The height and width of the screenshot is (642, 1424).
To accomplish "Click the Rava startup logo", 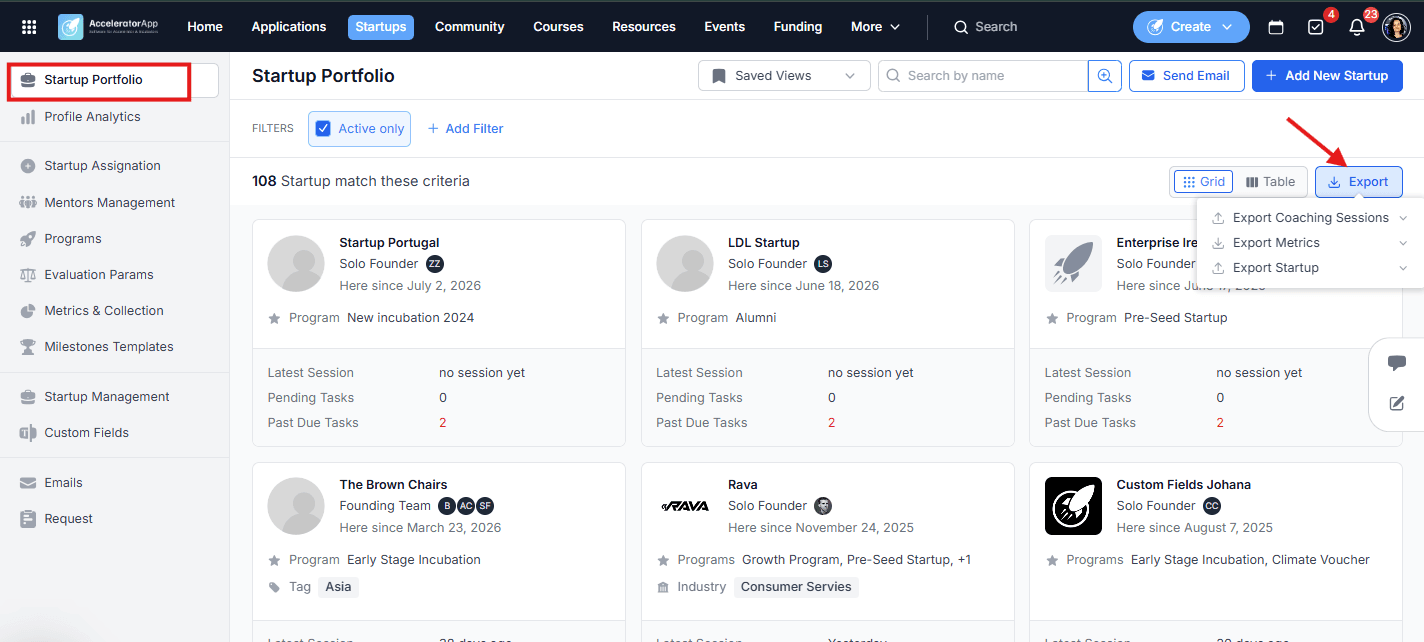I will (685, 506).
